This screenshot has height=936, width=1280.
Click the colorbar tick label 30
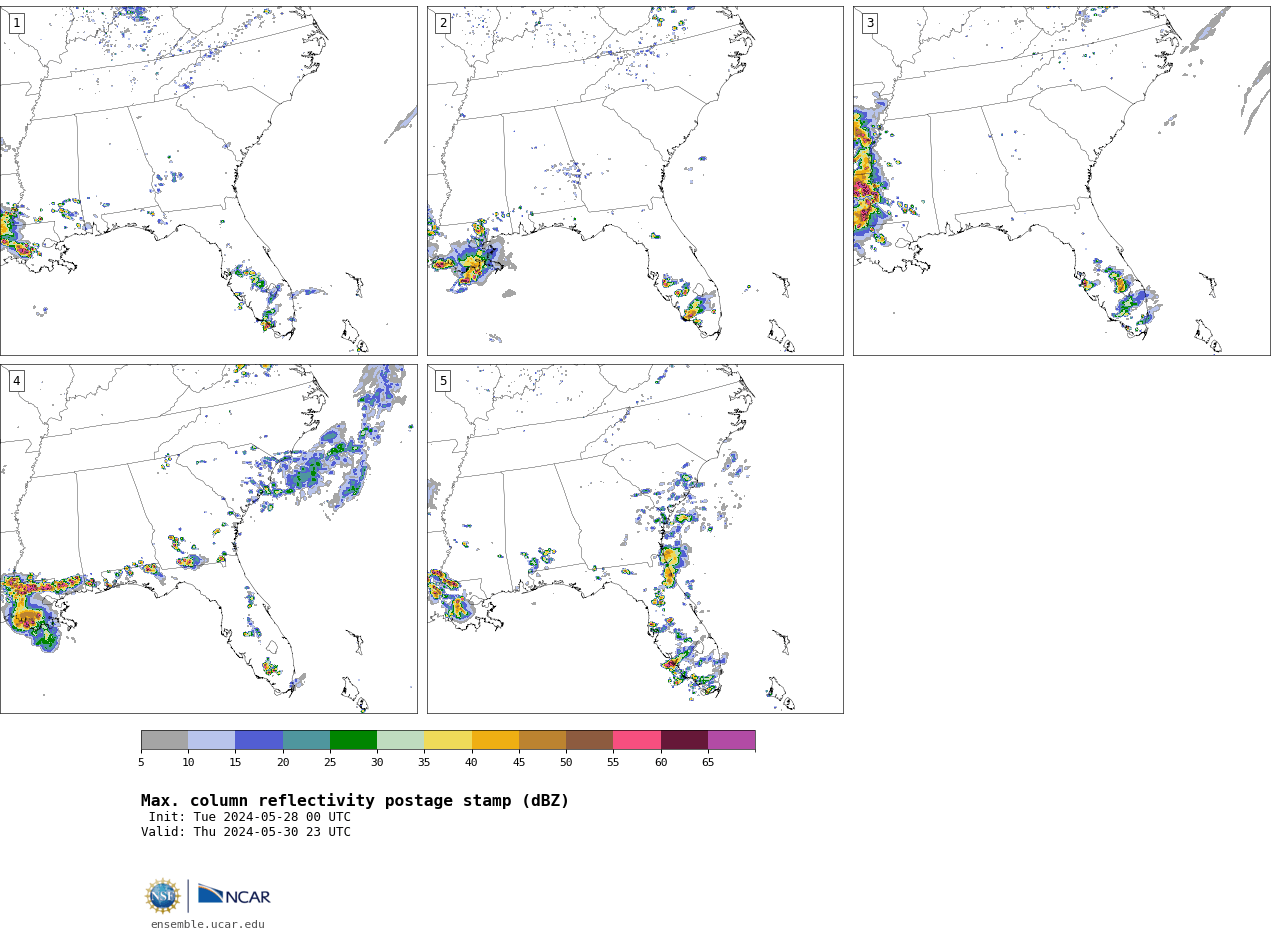coord(377,763)
